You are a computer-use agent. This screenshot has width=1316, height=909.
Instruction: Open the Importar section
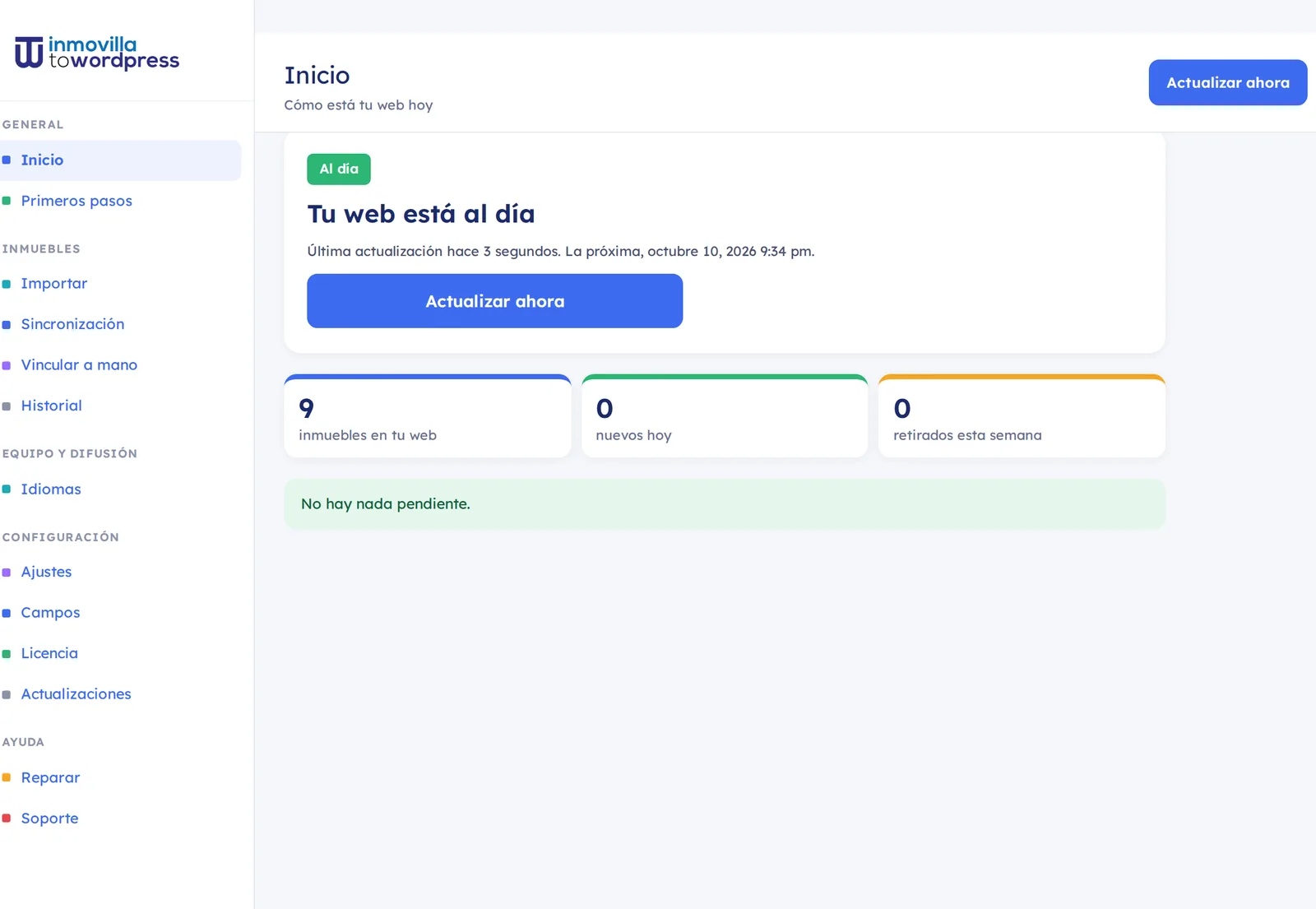tap(120, 283)
